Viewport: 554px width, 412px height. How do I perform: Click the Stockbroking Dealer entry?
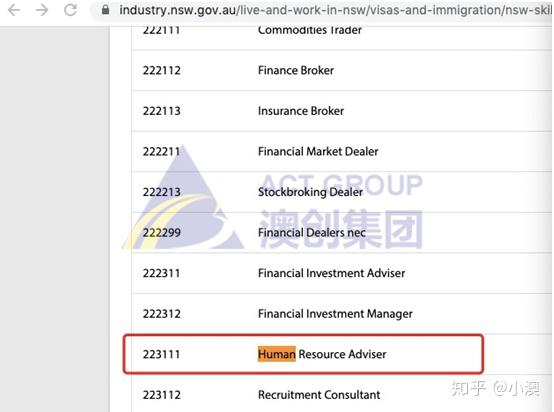click(310, 192)
